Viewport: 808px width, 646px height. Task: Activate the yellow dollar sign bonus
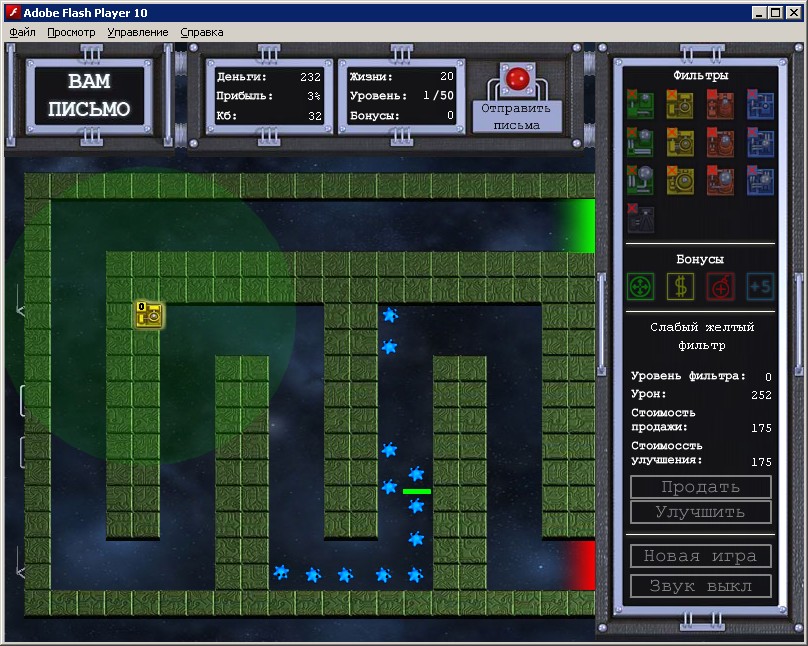(680, 286)
